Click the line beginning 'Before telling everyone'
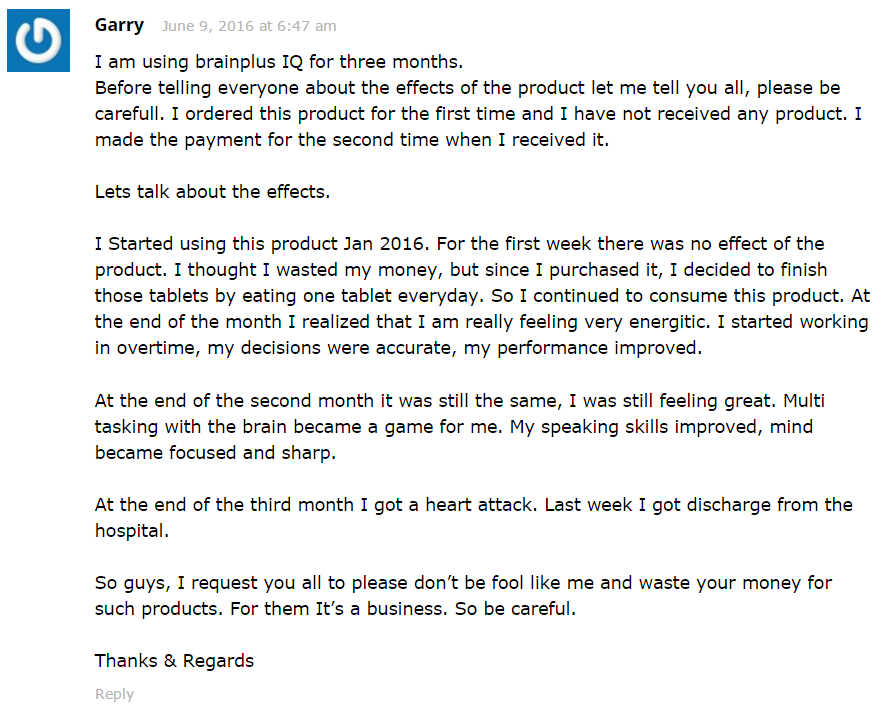The width and height of the screenshot is (888, 716). (468, 88)
